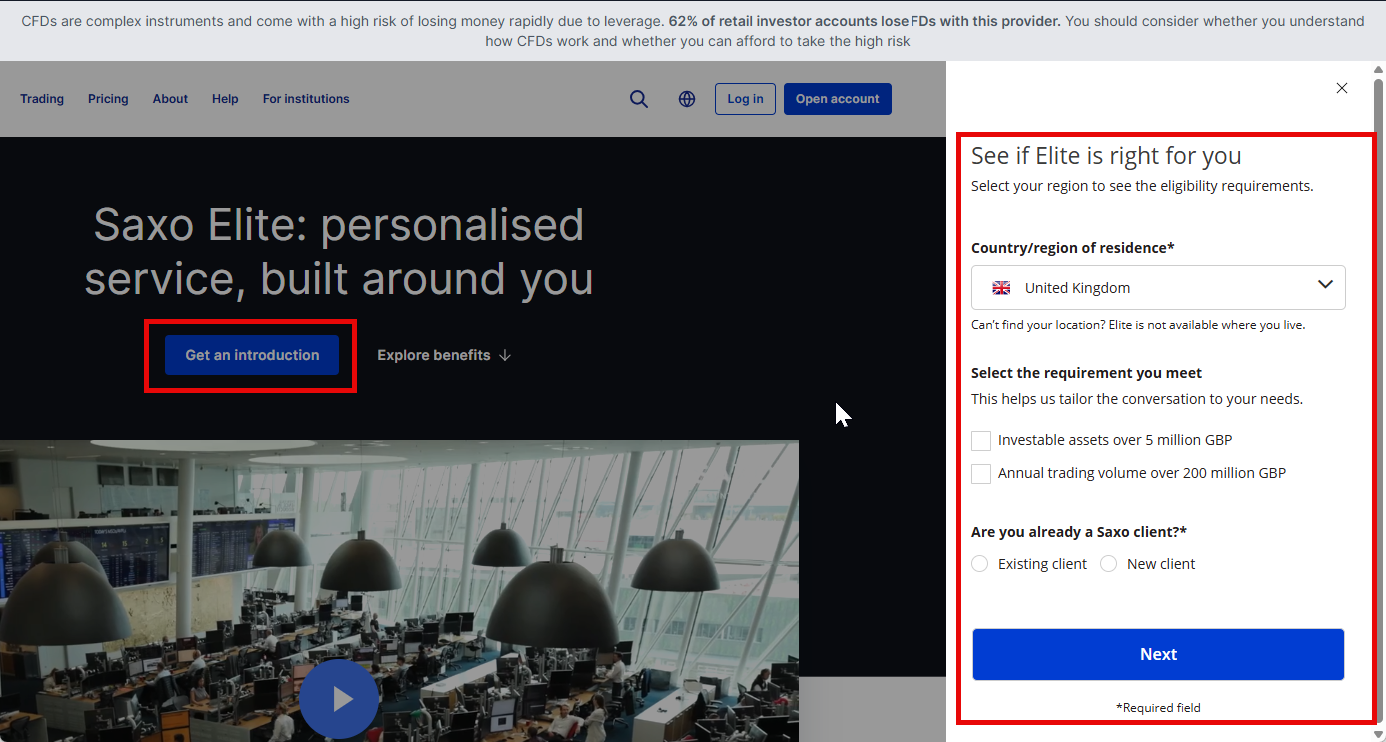Check Annual trading volume over 200 million GBP
This screenshot has width=1386, height=742.
pyautogui.click(x=981, y=474)
